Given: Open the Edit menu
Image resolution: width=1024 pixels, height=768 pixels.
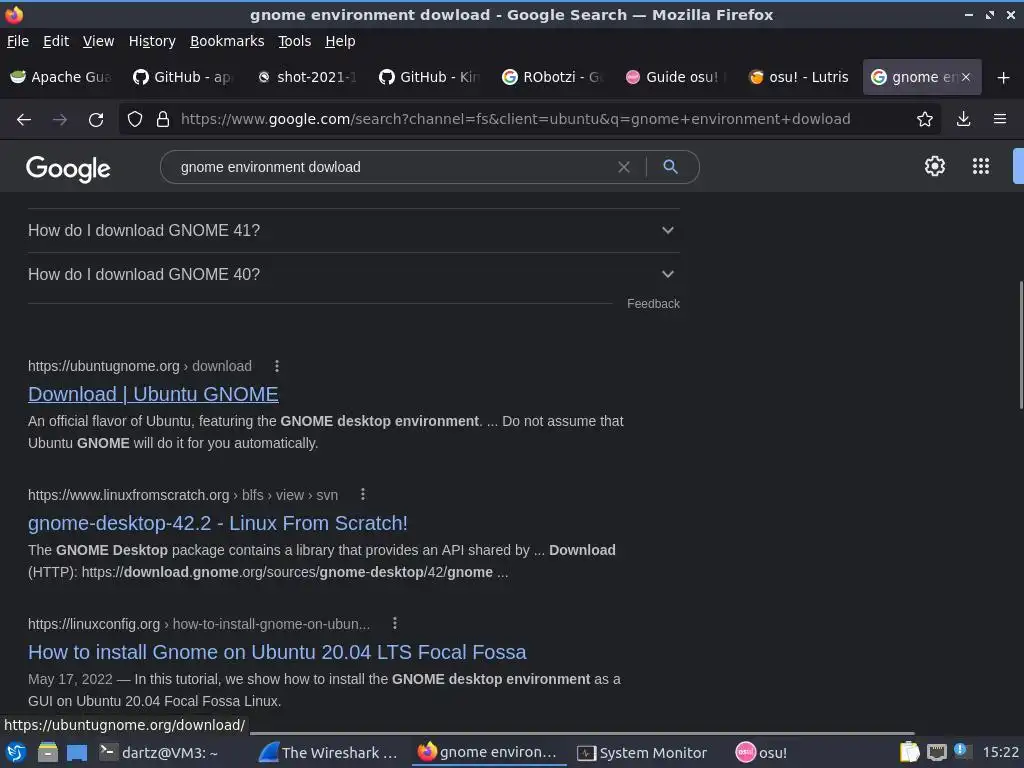Looking at the screenshot, I should click(x=56, y=41).
